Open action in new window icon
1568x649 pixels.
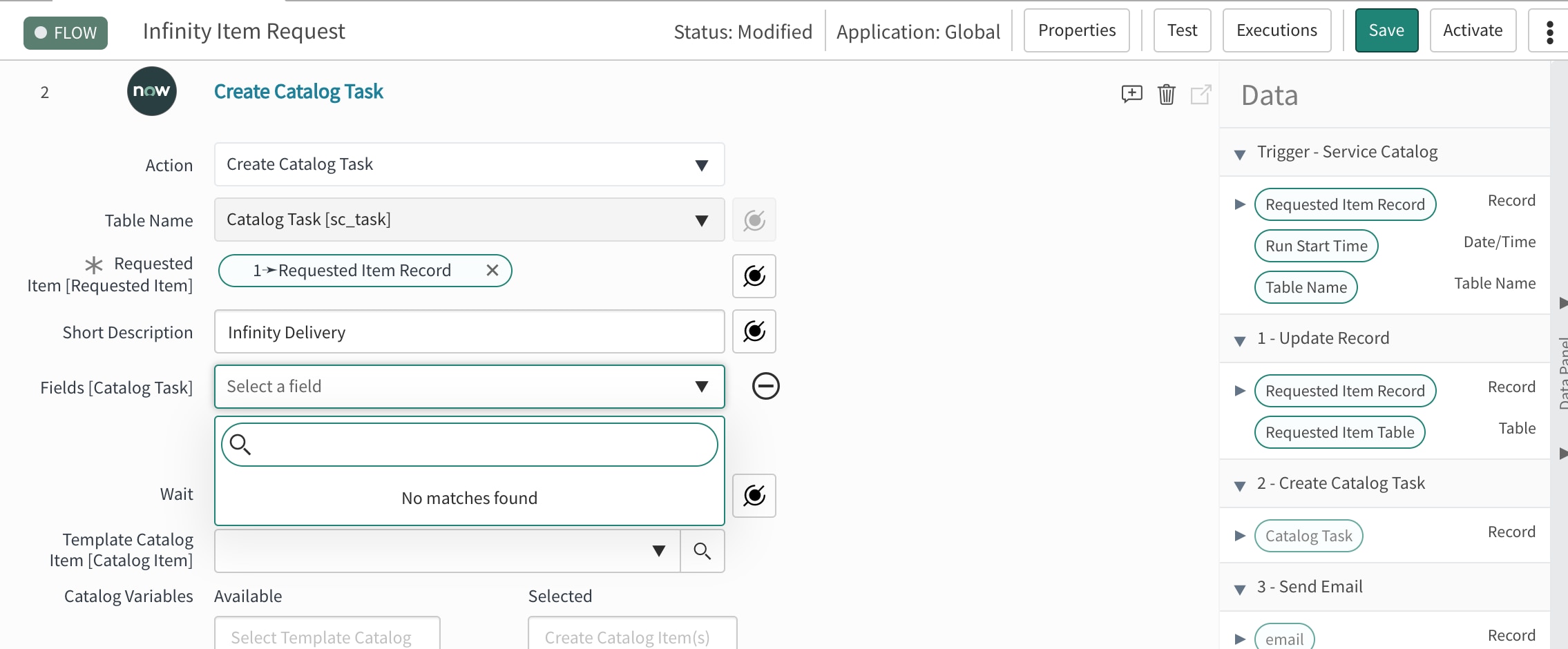click(1201, 94)
